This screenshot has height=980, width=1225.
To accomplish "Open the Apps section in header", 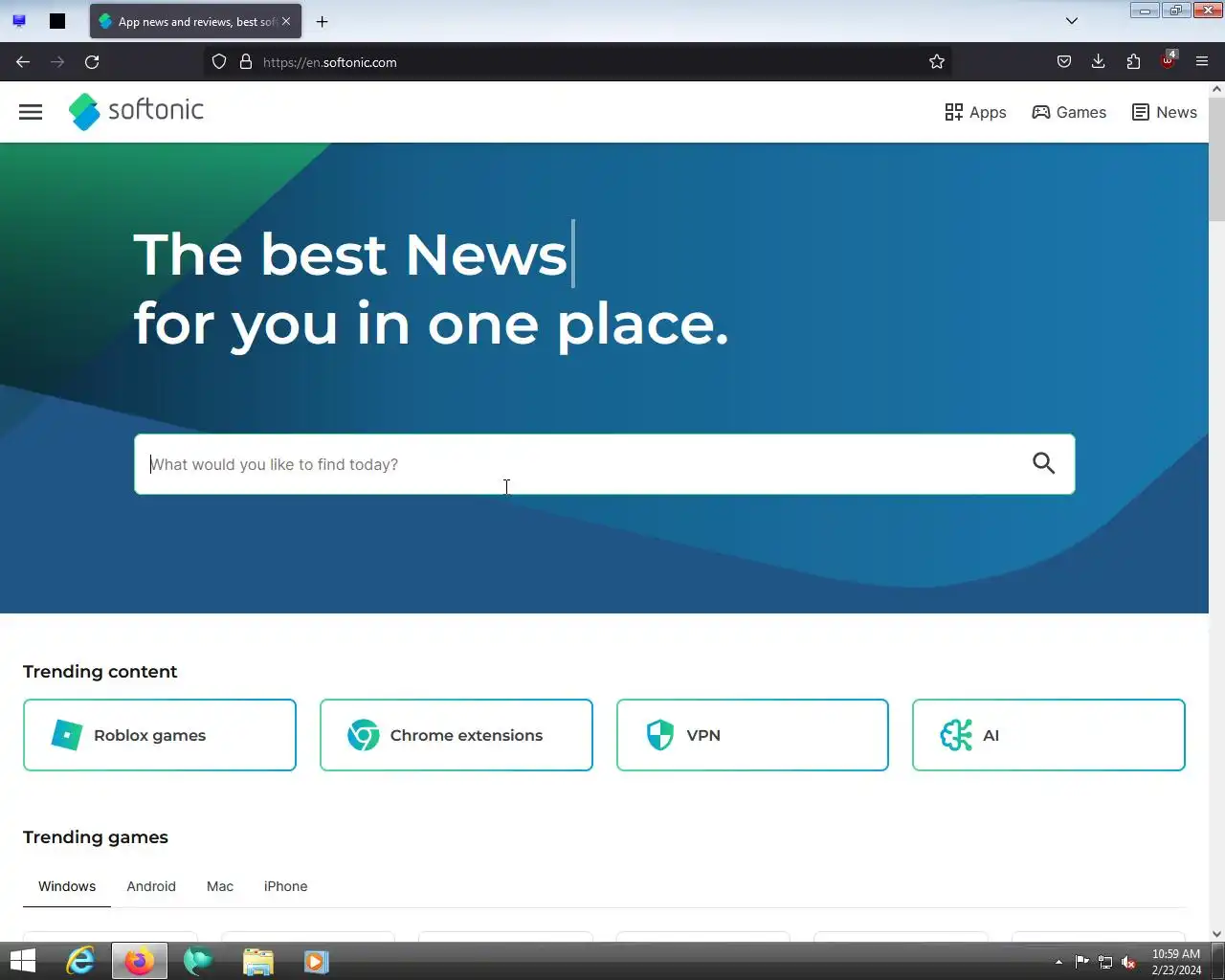I will pos(975,112).
